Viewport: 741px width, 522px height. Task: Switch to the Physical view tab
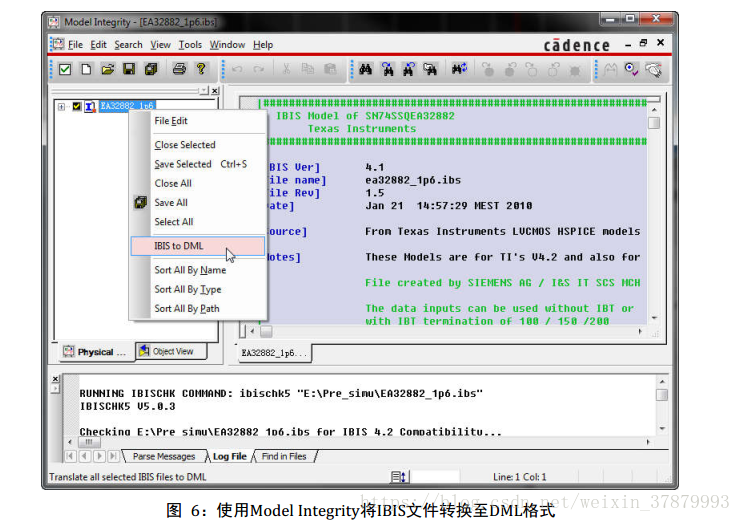[x=96, y=352]
